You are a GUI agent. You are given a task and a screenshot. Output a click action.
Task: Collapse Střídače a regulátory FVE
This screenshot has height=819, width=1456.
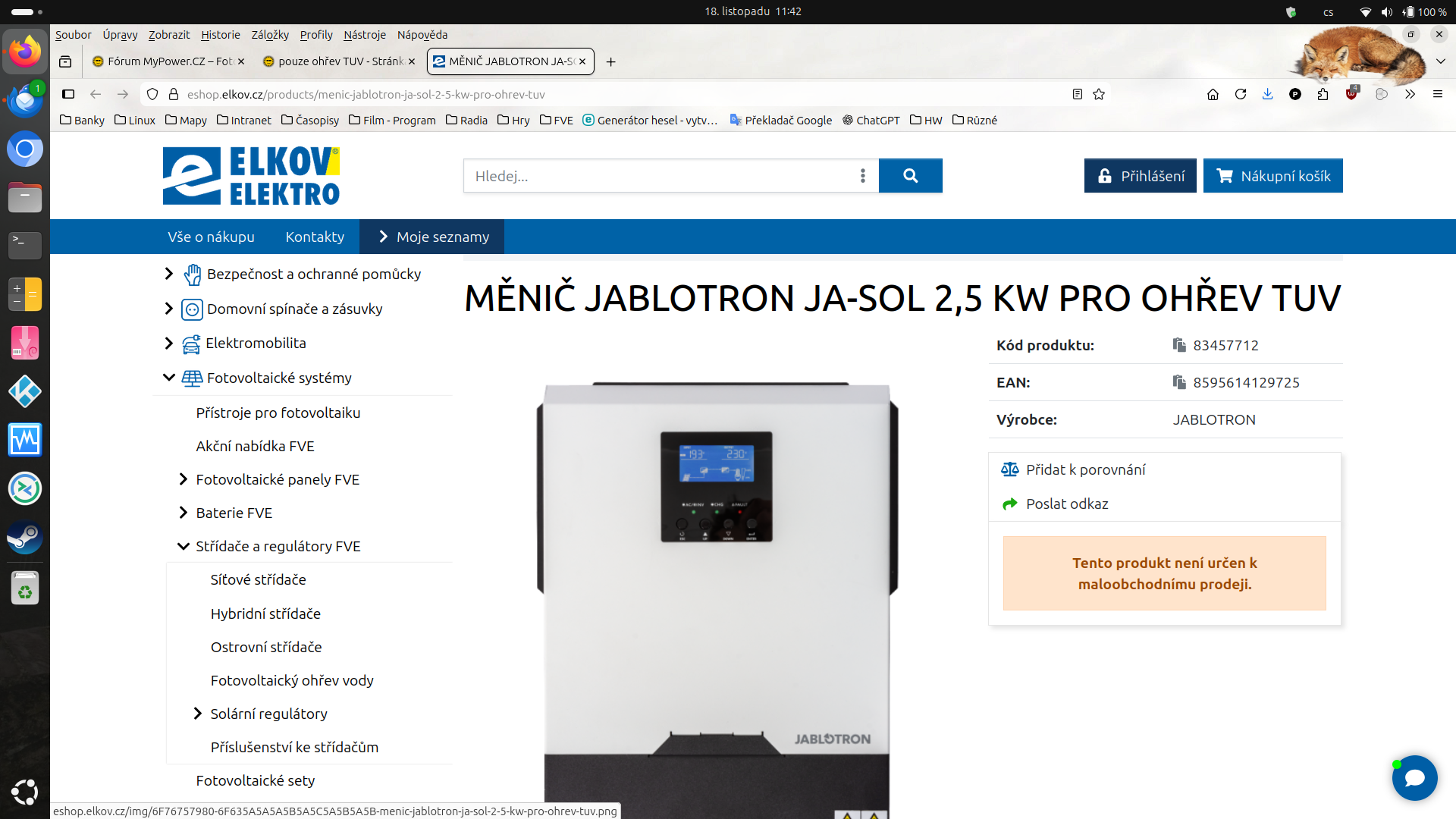tap(183, 546)
